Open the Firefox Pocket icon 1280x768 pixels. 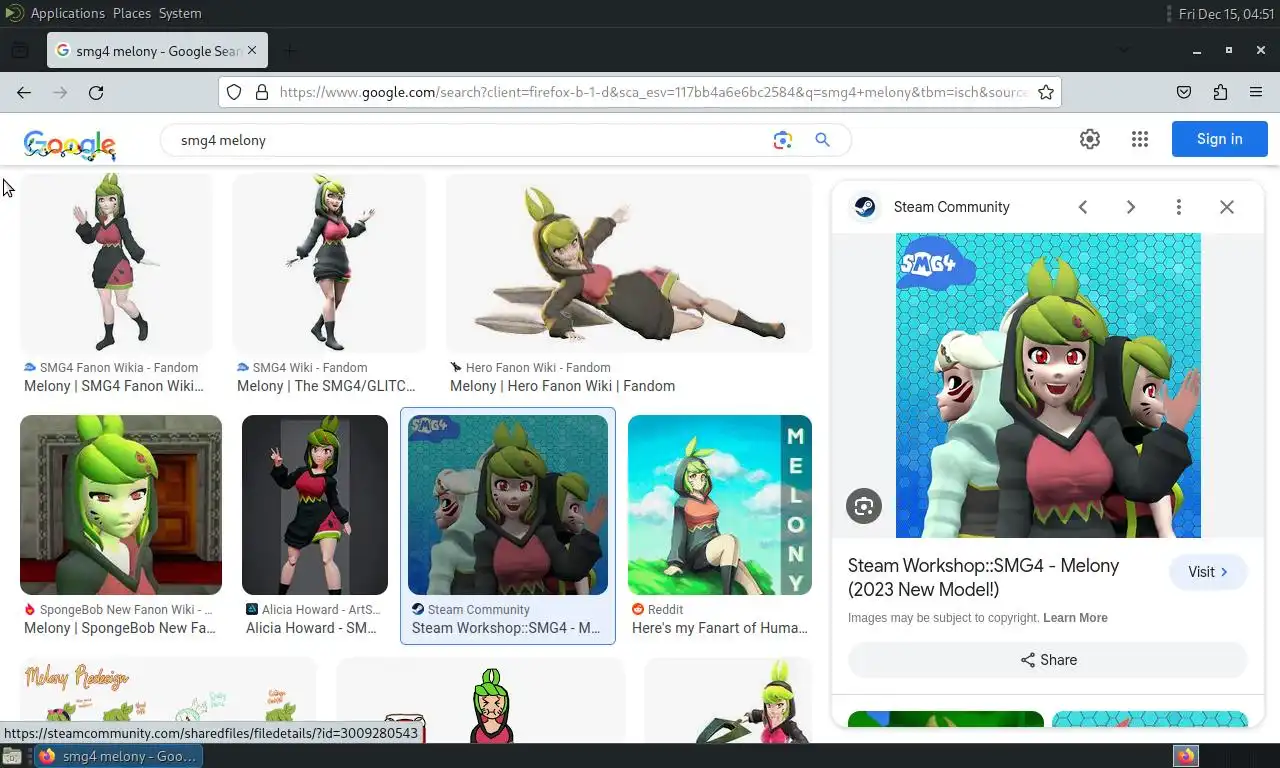click(x=1184, y=92)
